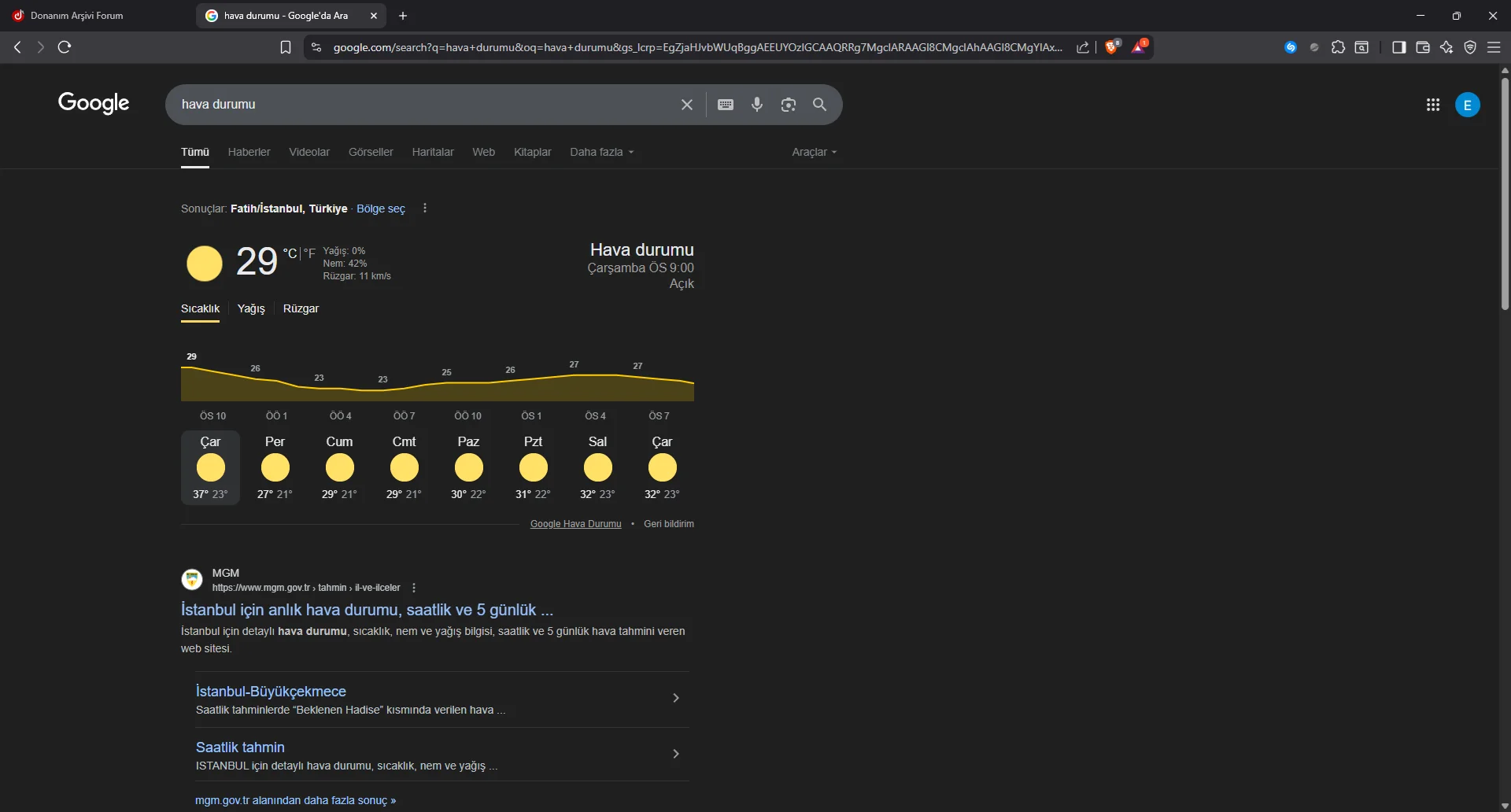Open the Google account avatar E
The width and height of the screenshot is (1511, 812).
click(x=1468, y=105)
